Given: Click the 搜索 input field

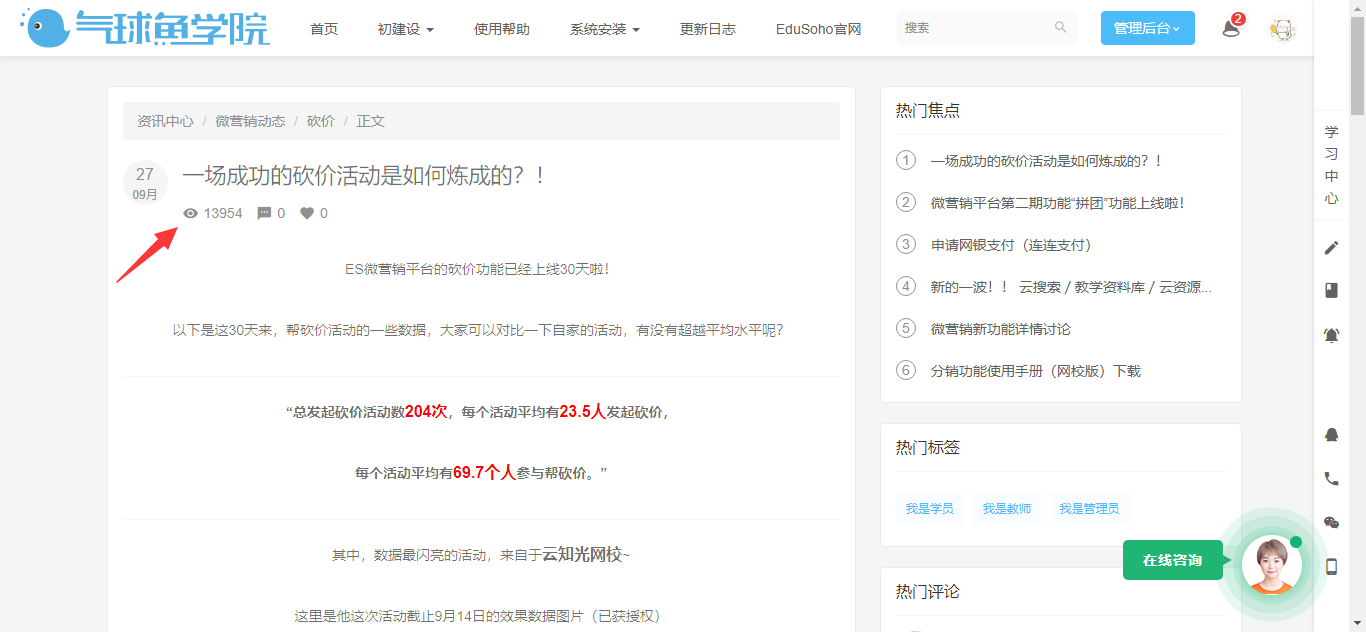Looking at the screenshot, I should coord(973,28).
